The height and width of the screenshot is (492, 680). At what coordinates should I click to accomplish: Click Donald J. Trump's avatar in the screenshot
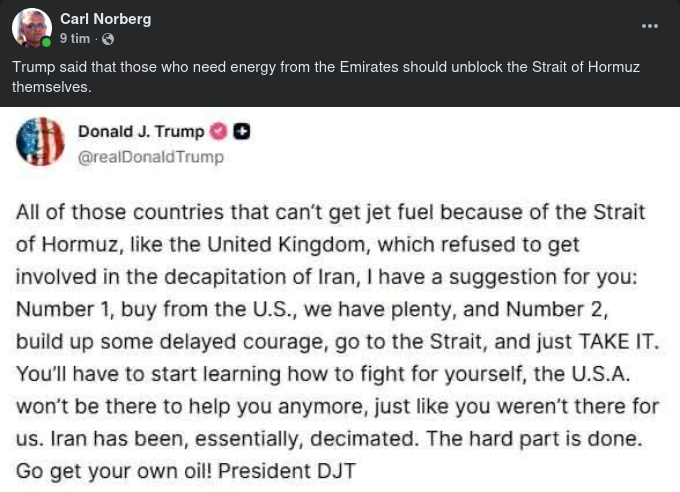41,141
